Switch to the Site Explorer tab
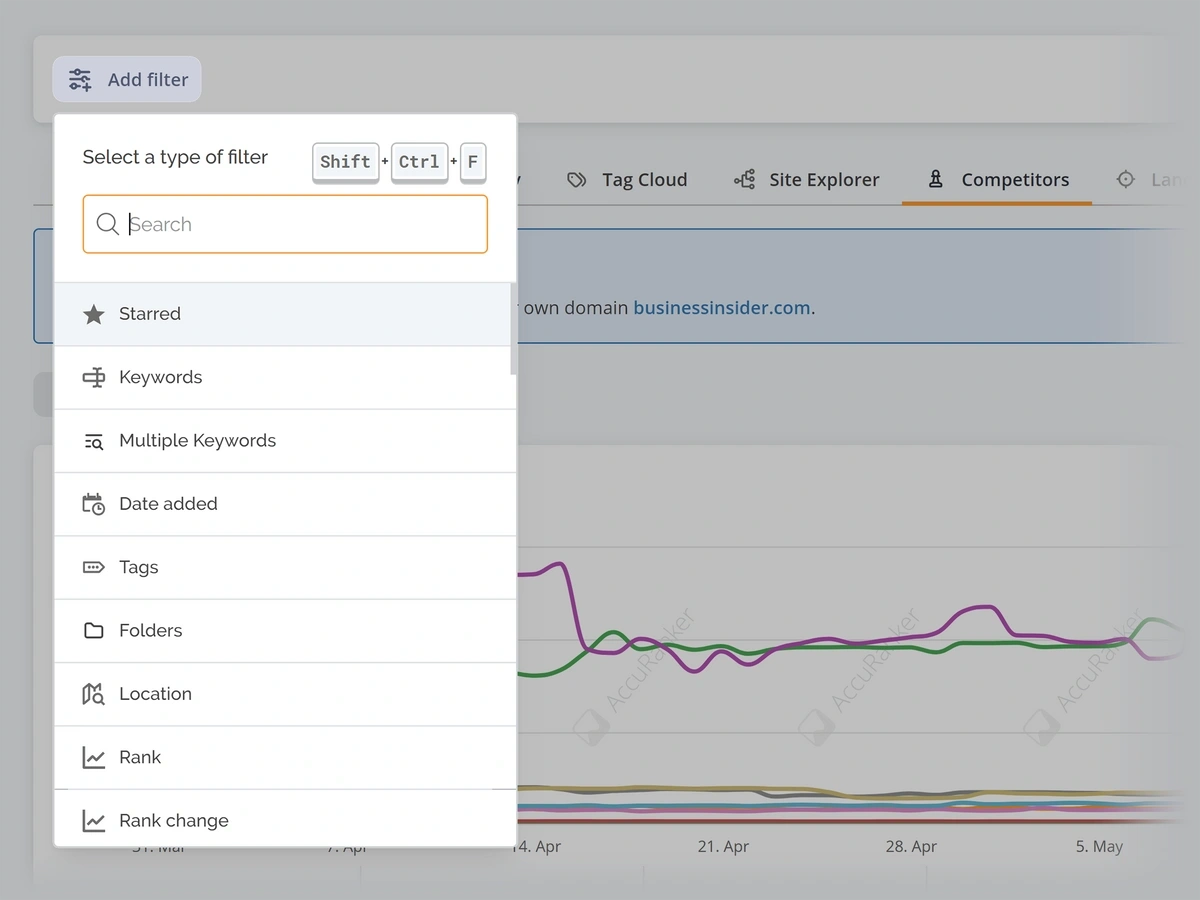1200x900 pixels. coord(806,180)
